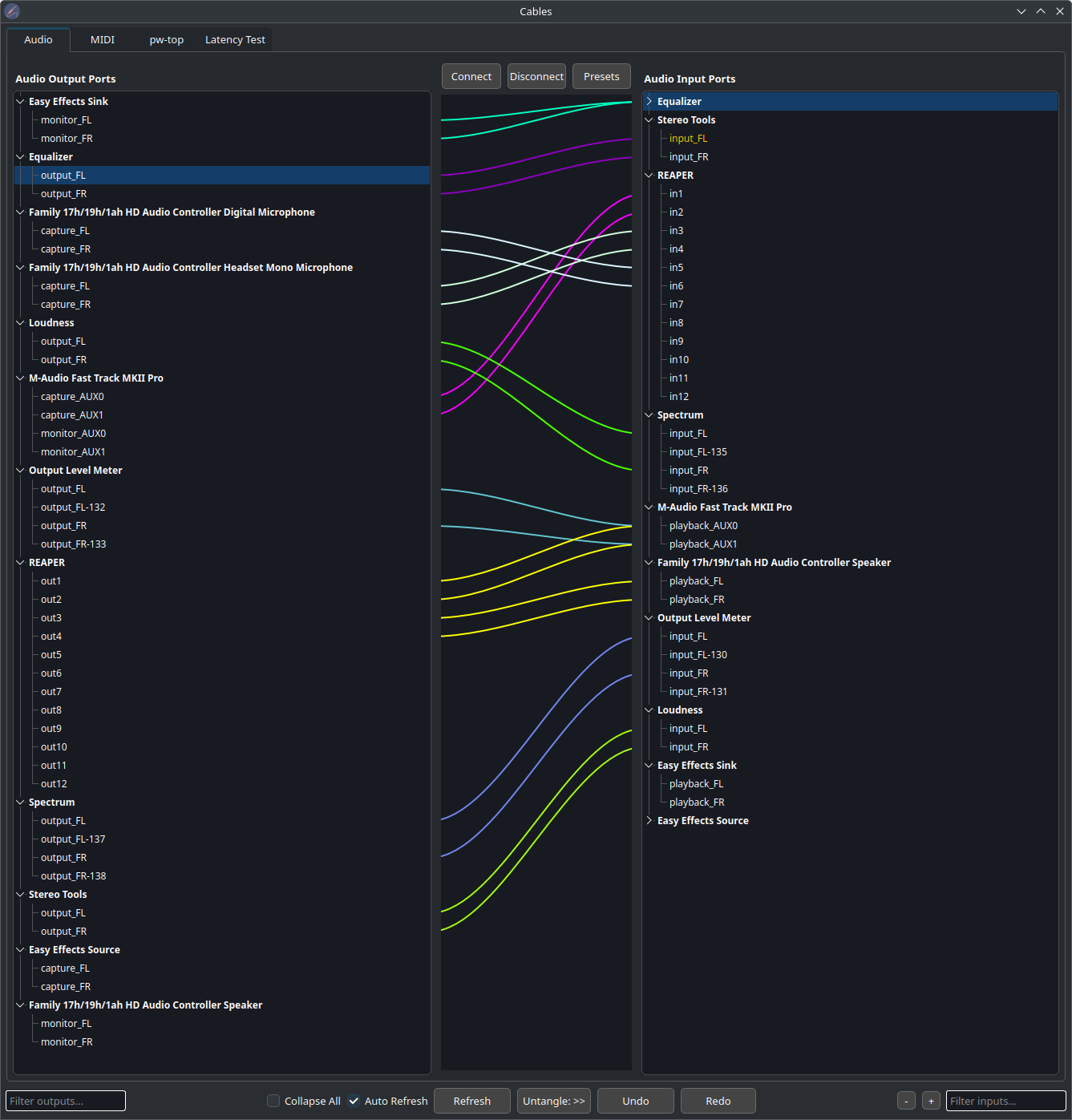Collapse the Spectrum input group
This screenshot has height=1120, width=1072.
click(649, 415)
